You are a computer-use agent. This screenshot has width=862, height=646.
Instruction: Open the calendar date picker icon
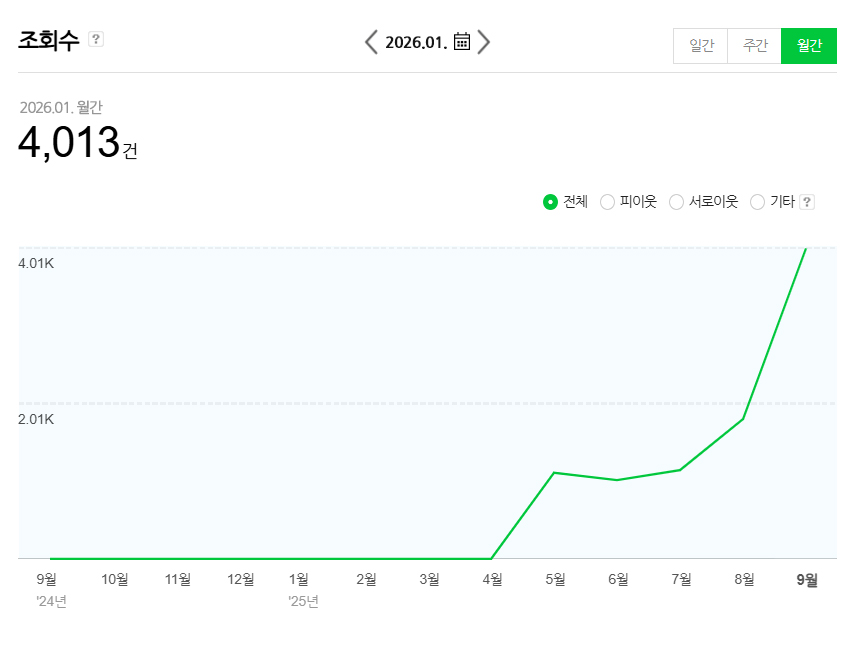coord(462,42)
